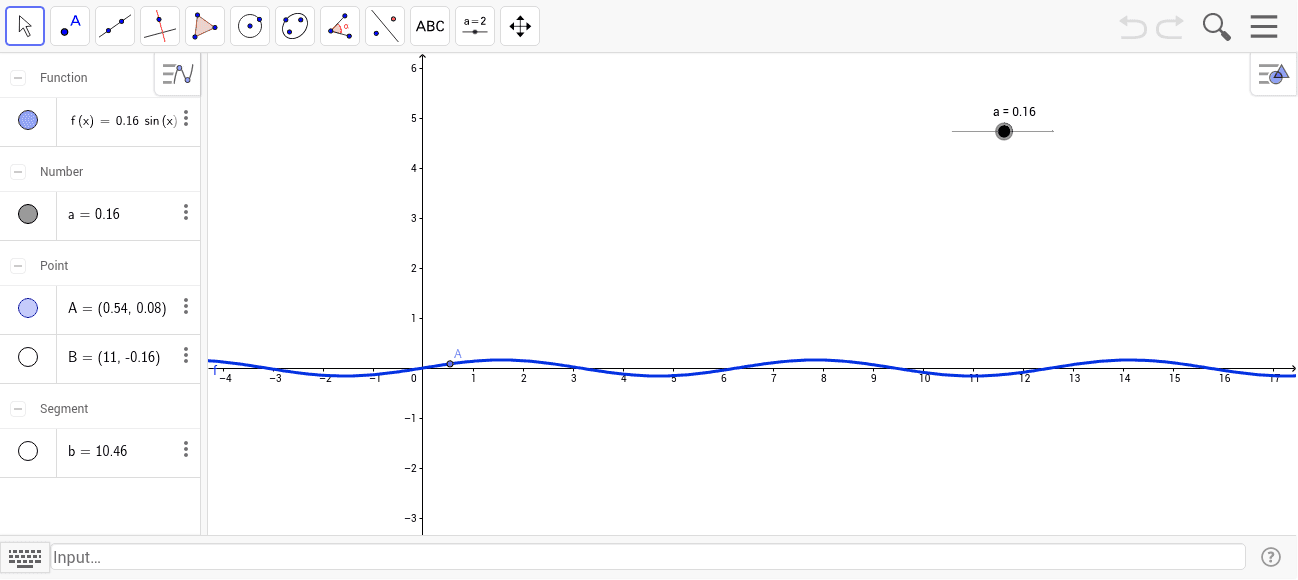Select the Point tool

coord(70,26)
